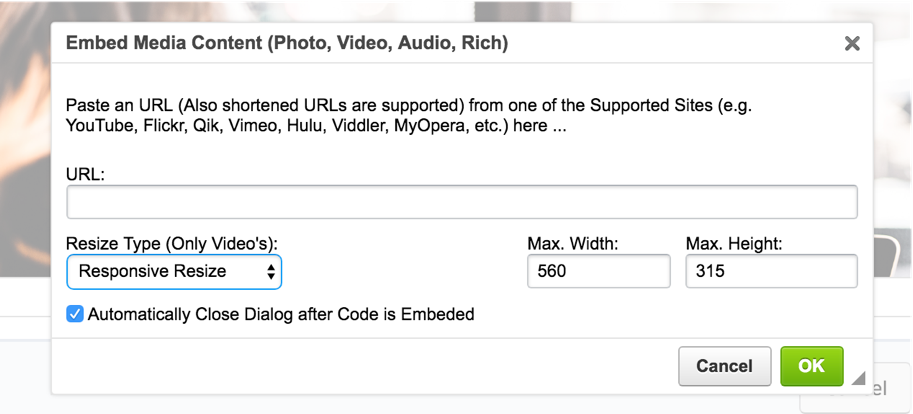Click the dialog resize grip corner

(x=858, y=379)
